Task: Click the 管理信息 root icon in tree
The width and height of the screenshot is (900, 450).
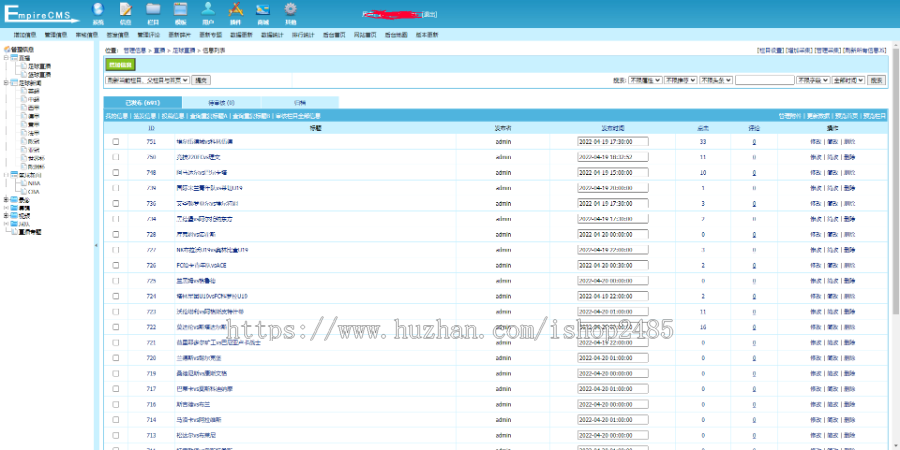Action: (7, 49)
